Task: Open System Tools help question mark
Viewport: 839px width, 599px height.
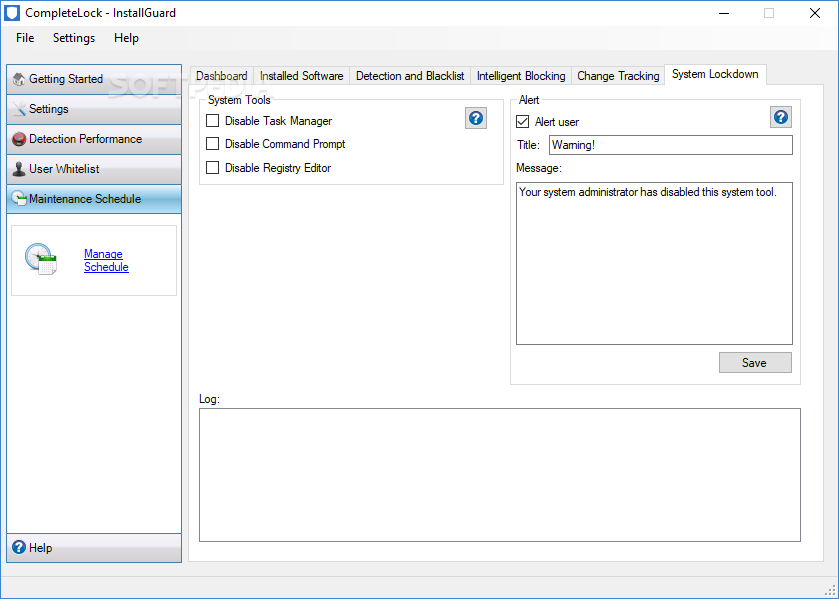Action: click(476, 118)
